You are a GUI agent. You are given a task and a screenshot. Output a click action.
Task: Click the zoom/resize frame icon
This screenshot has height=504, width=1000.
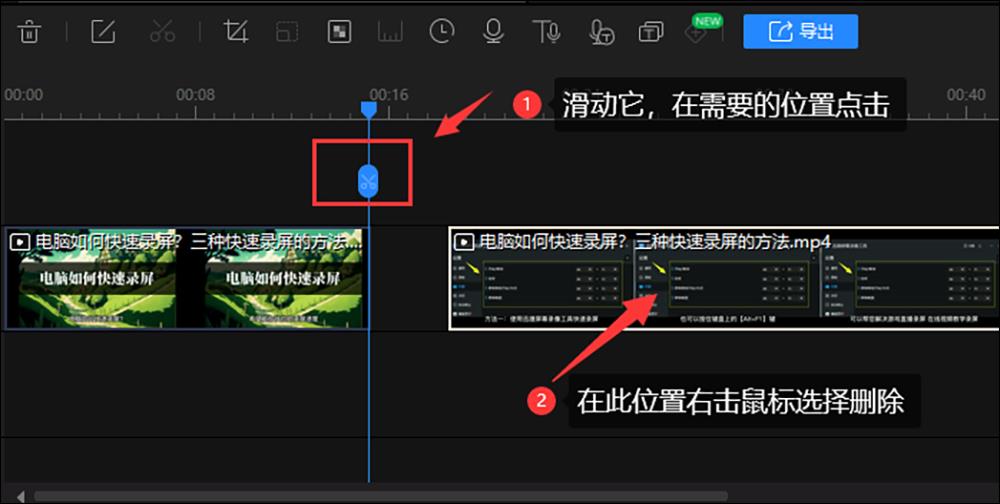tap(287, 32)
